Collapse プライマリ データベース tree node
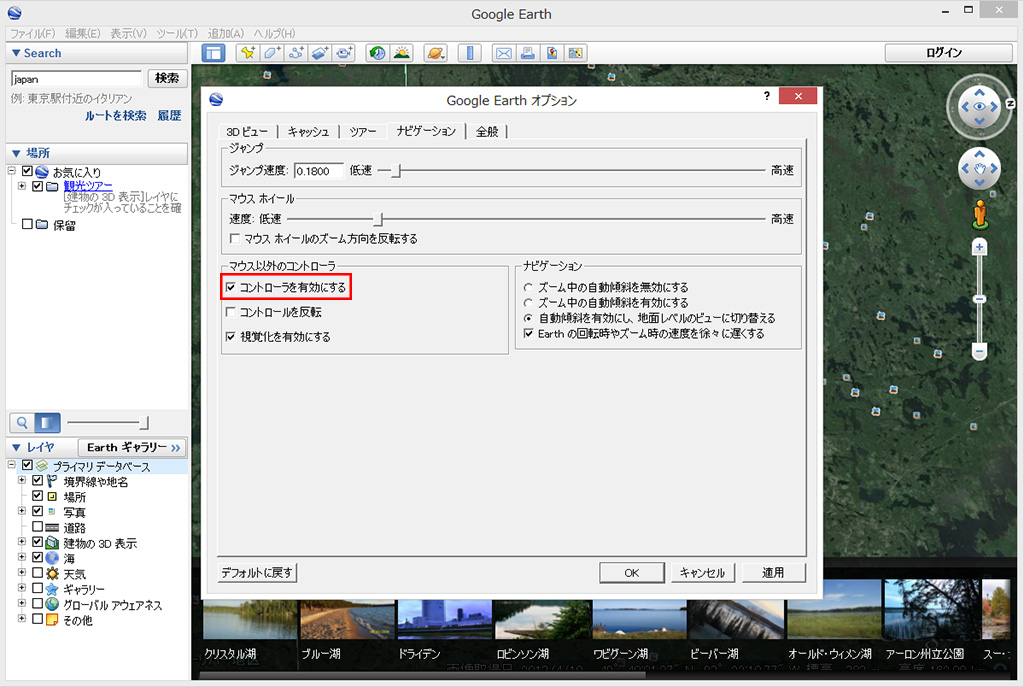1024x687 pixels. [11, 464]
